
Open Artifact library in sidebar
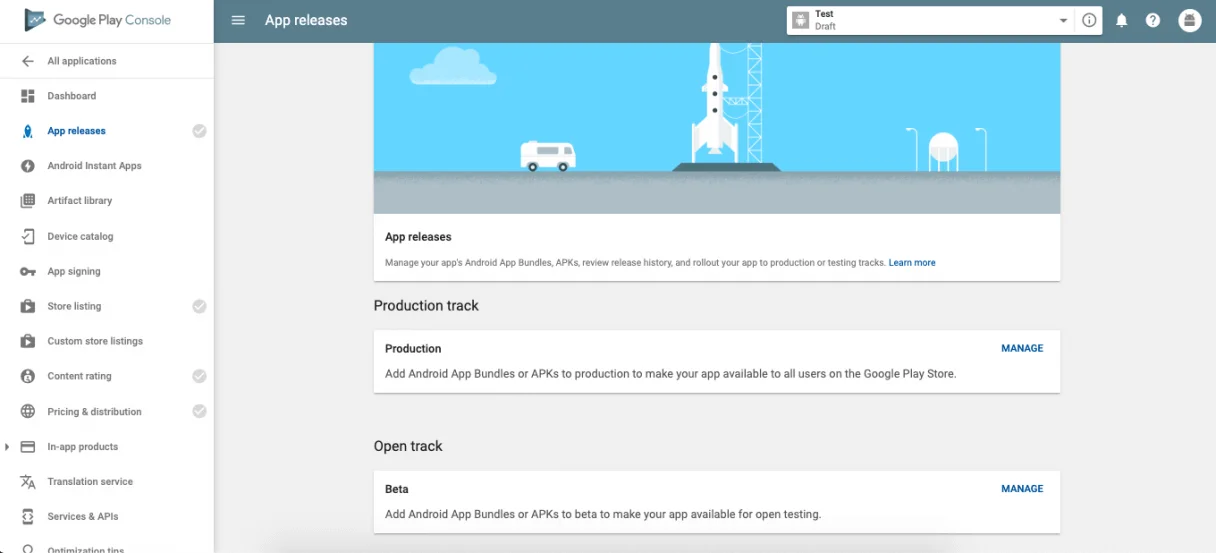coord(80,201)
